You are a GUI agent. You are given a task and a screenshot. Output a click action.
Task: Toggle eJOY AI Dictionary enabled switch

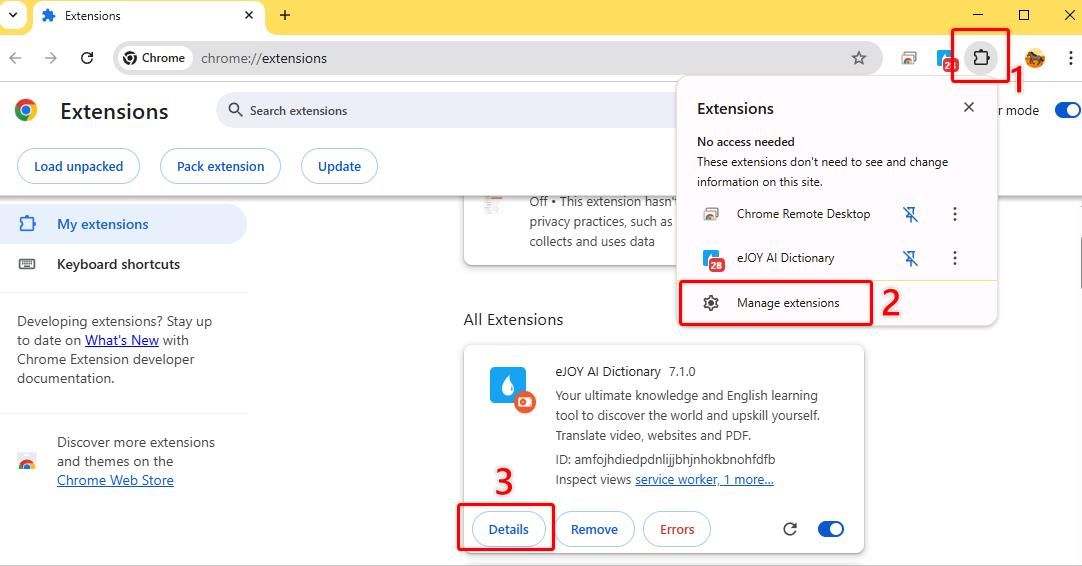831,529
